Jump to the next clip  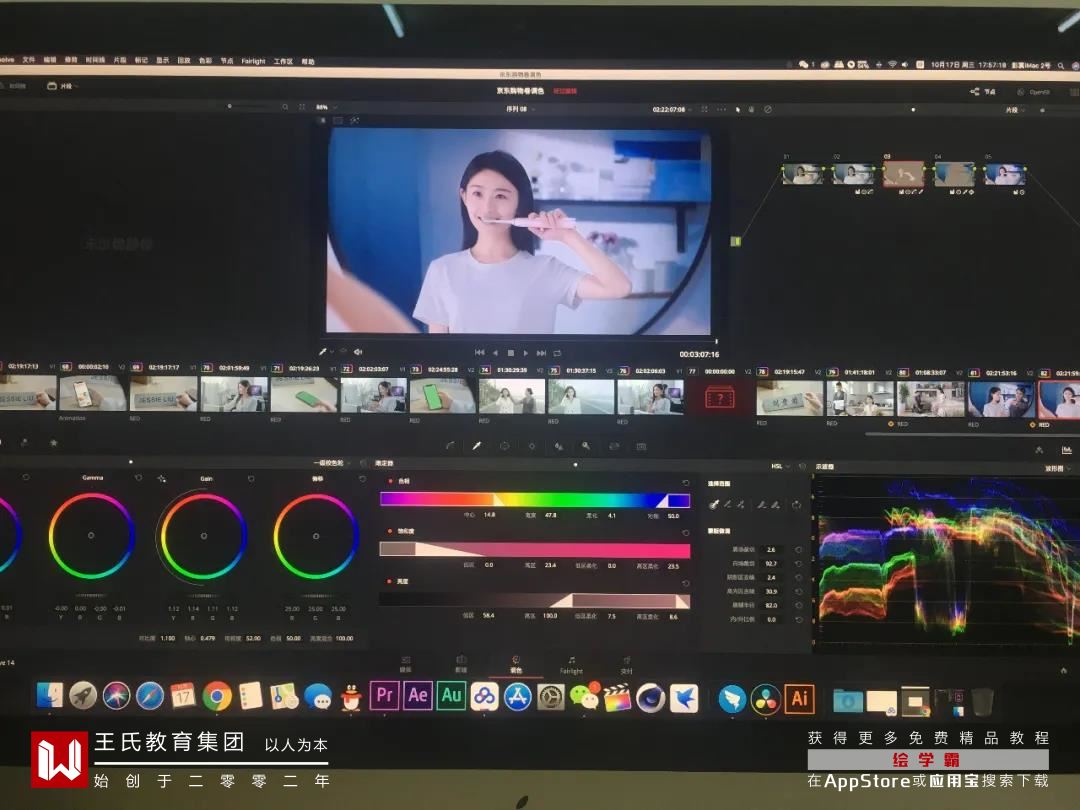pyautogui.click(x=541, y=353)
